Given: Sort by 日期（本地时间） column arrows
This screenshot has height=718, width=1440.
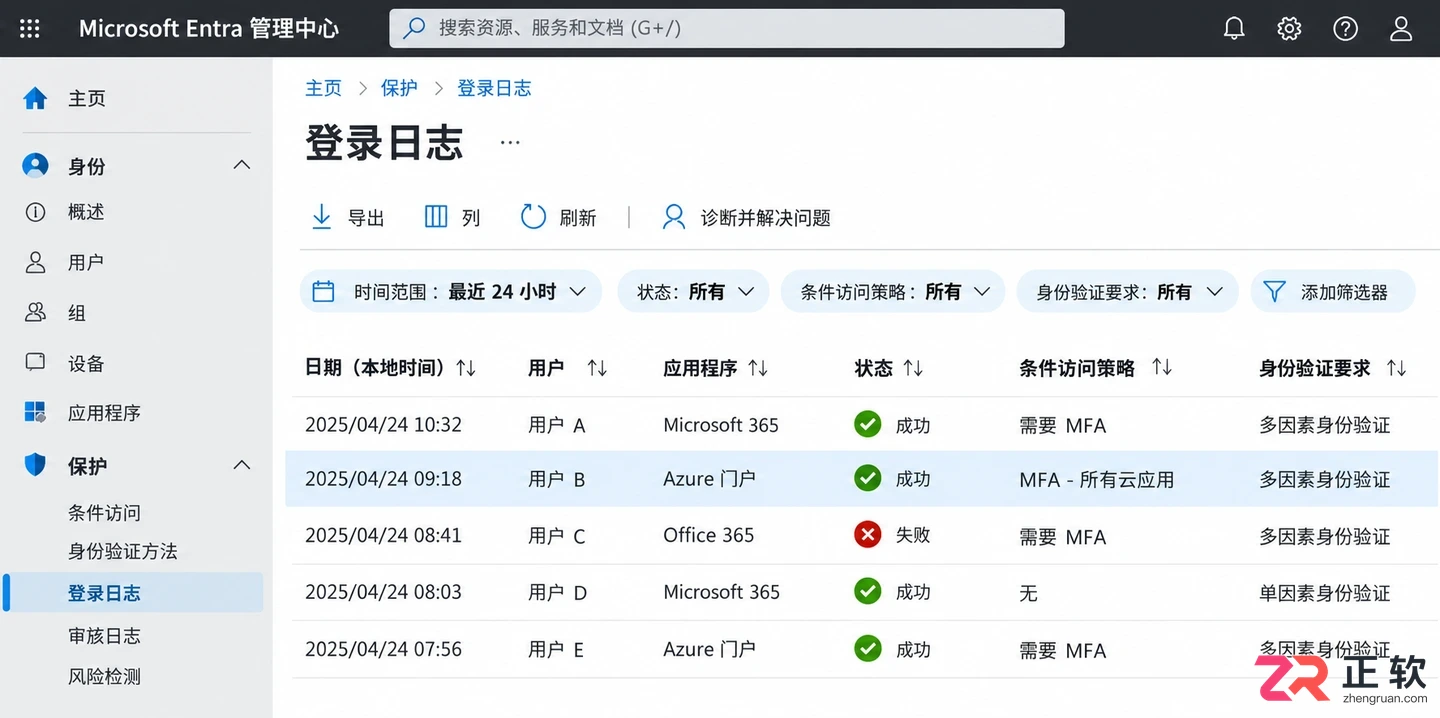Looking at the screenshot, I should (466, 368).
